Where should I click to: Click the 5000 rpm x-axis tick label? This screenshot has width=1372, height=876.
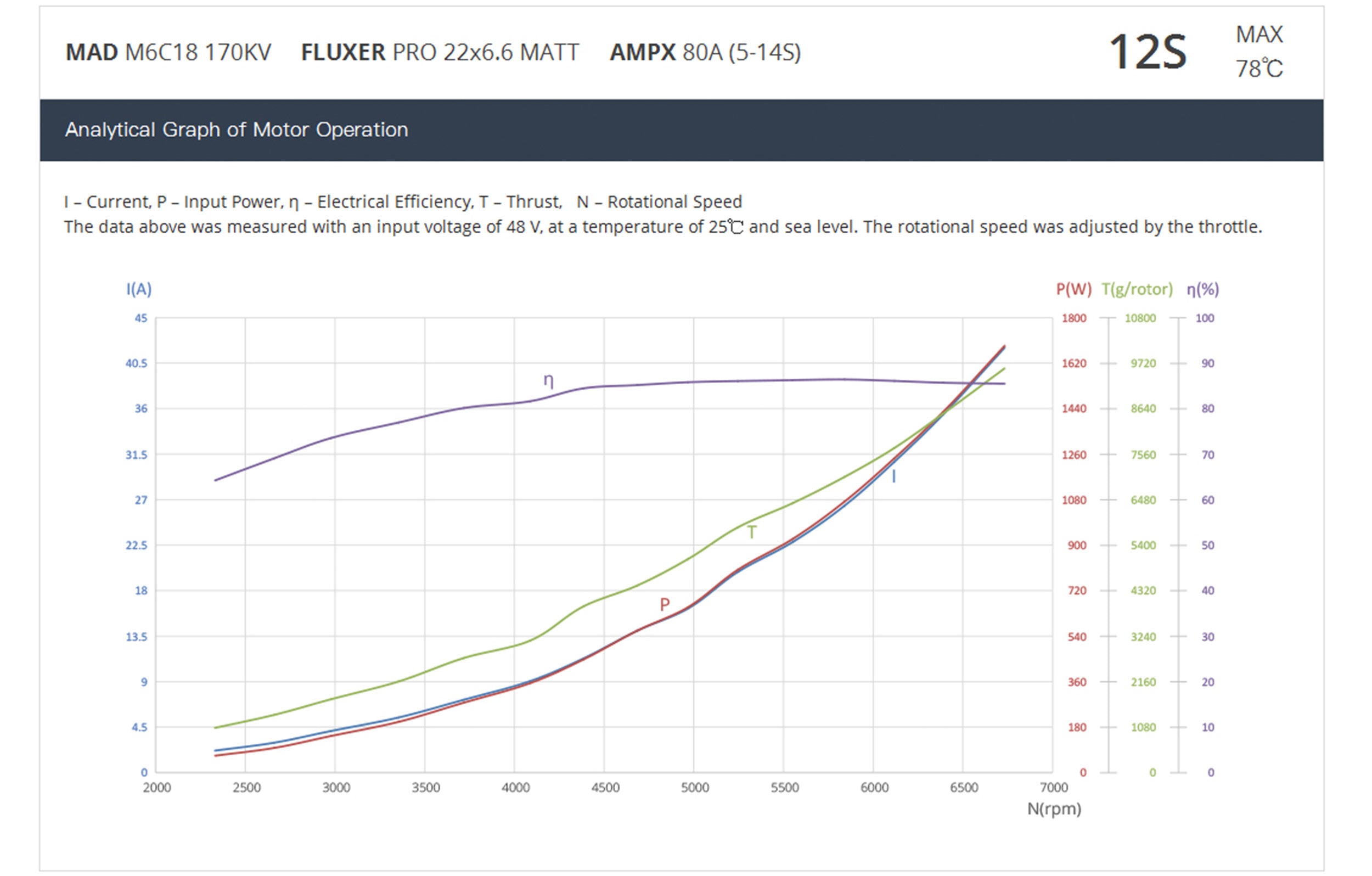pyautogui.click(x=695, y=788)
